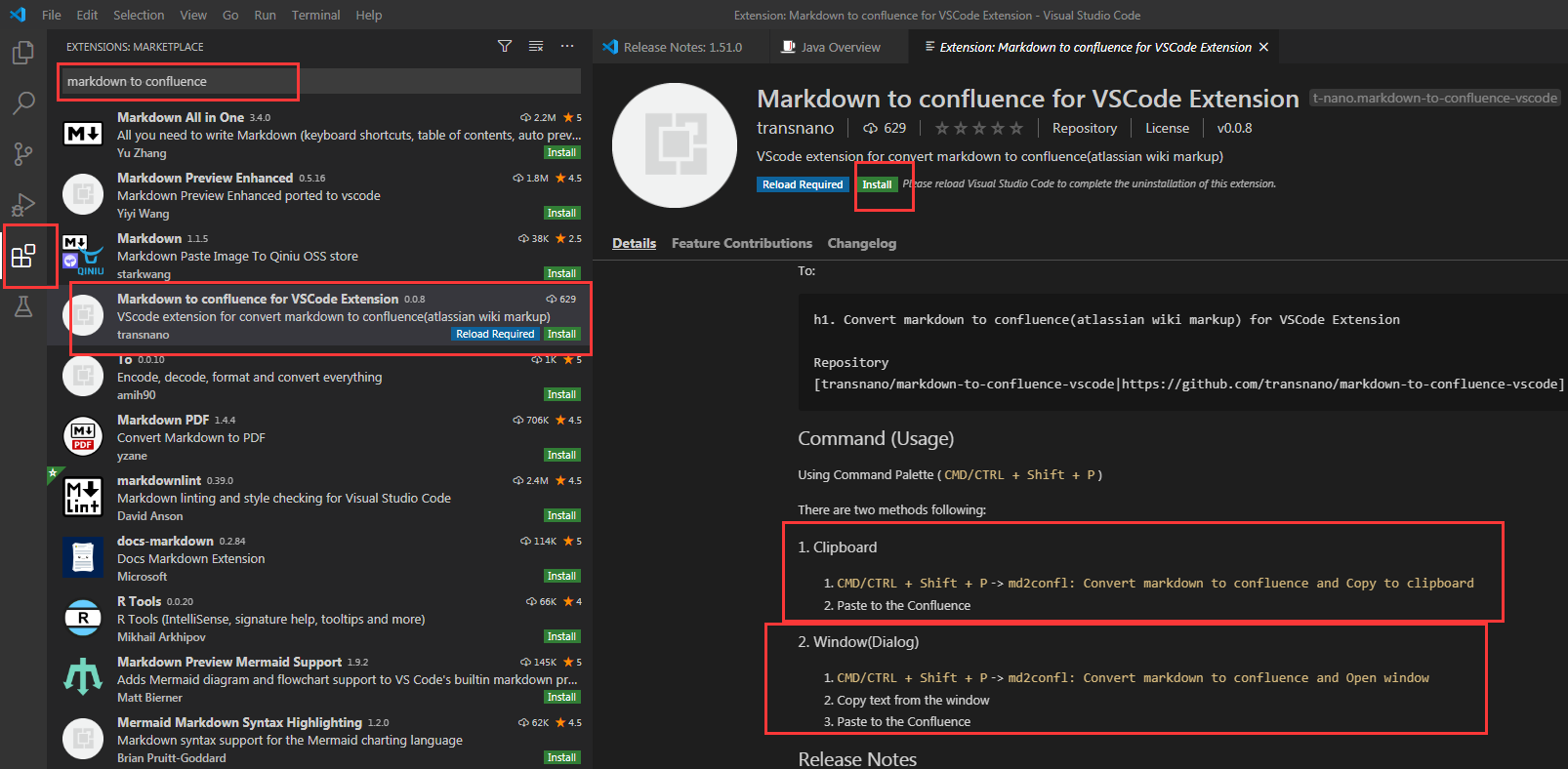
Task: Install markdownlint extension
Action: pyautogui.click(x=561, y=515)
